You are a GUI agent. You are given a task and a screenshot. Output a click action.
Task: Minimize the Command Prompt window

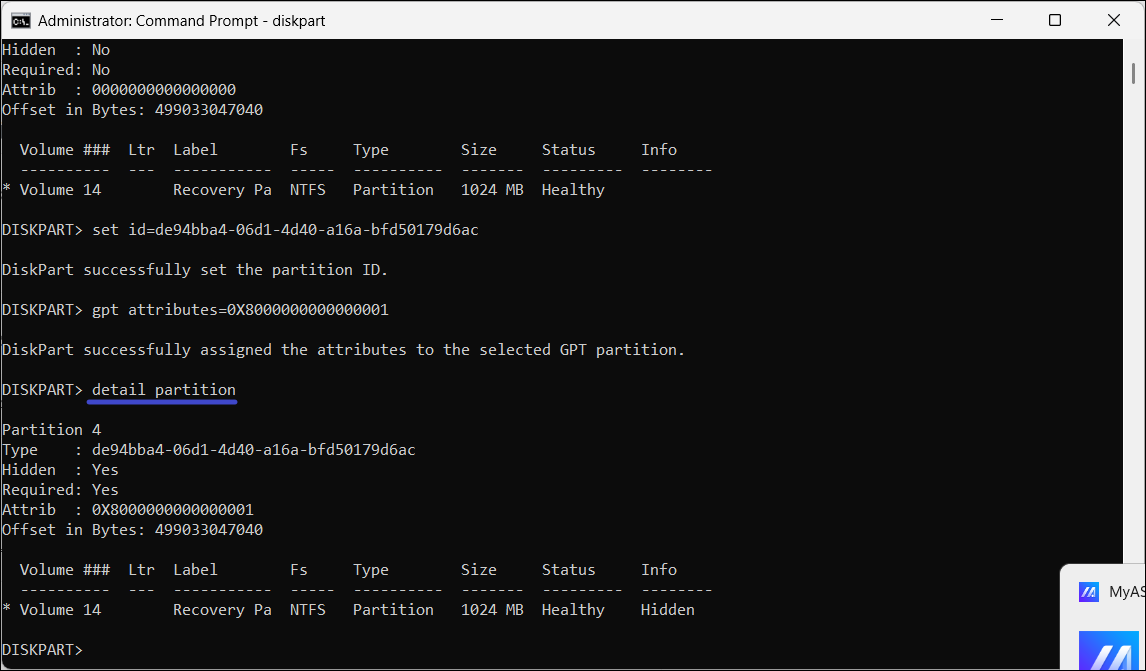[996, 20]
